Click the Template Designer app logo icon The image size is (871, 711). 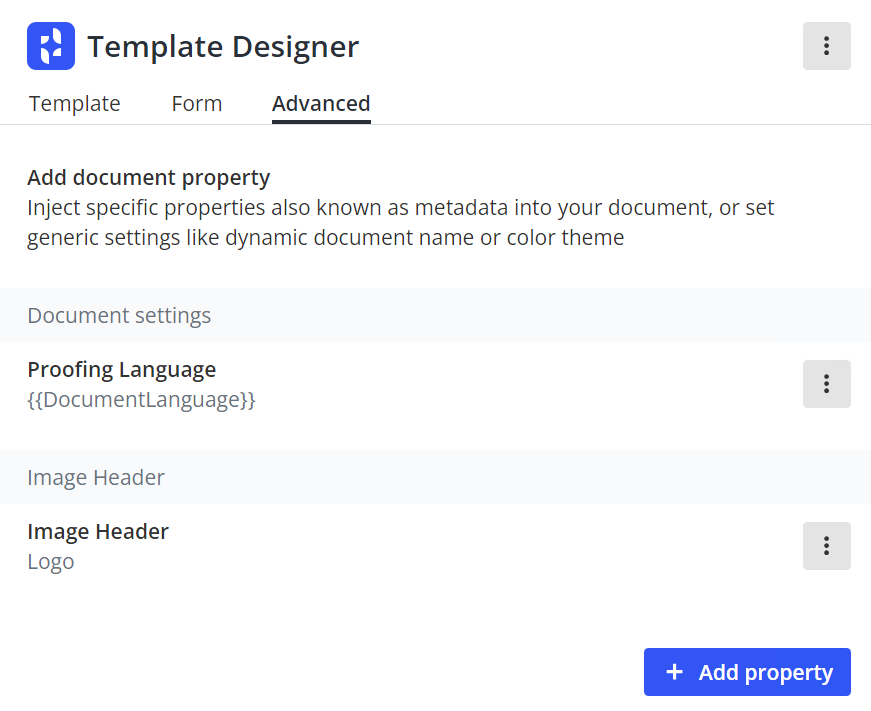(50, 45)
